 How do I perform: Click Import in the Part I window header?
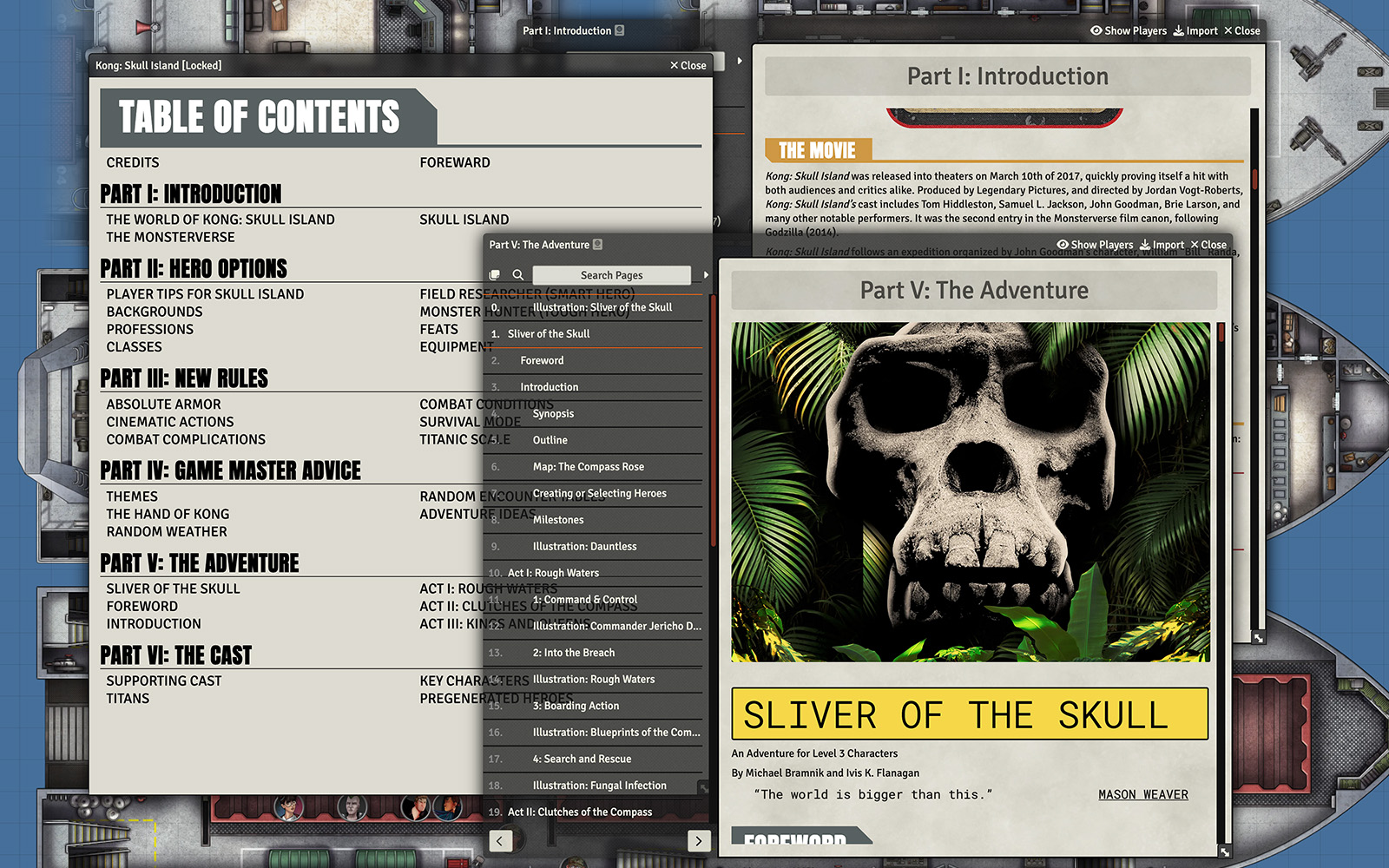pyautogui.click(x=1195, y=30)
